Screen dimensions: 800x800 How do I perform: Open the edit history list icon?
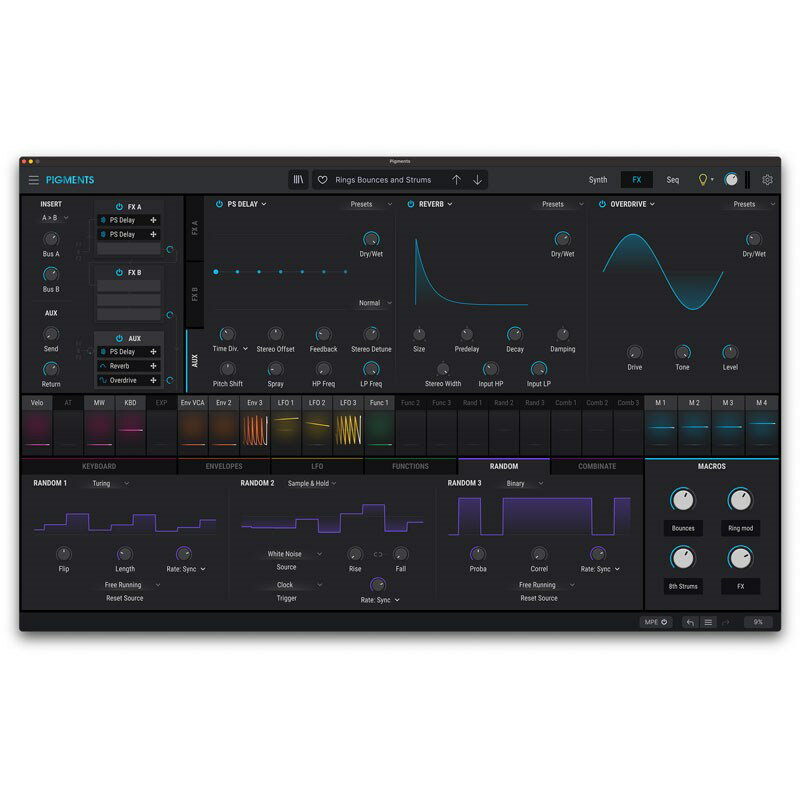click(x=708, y=622)
